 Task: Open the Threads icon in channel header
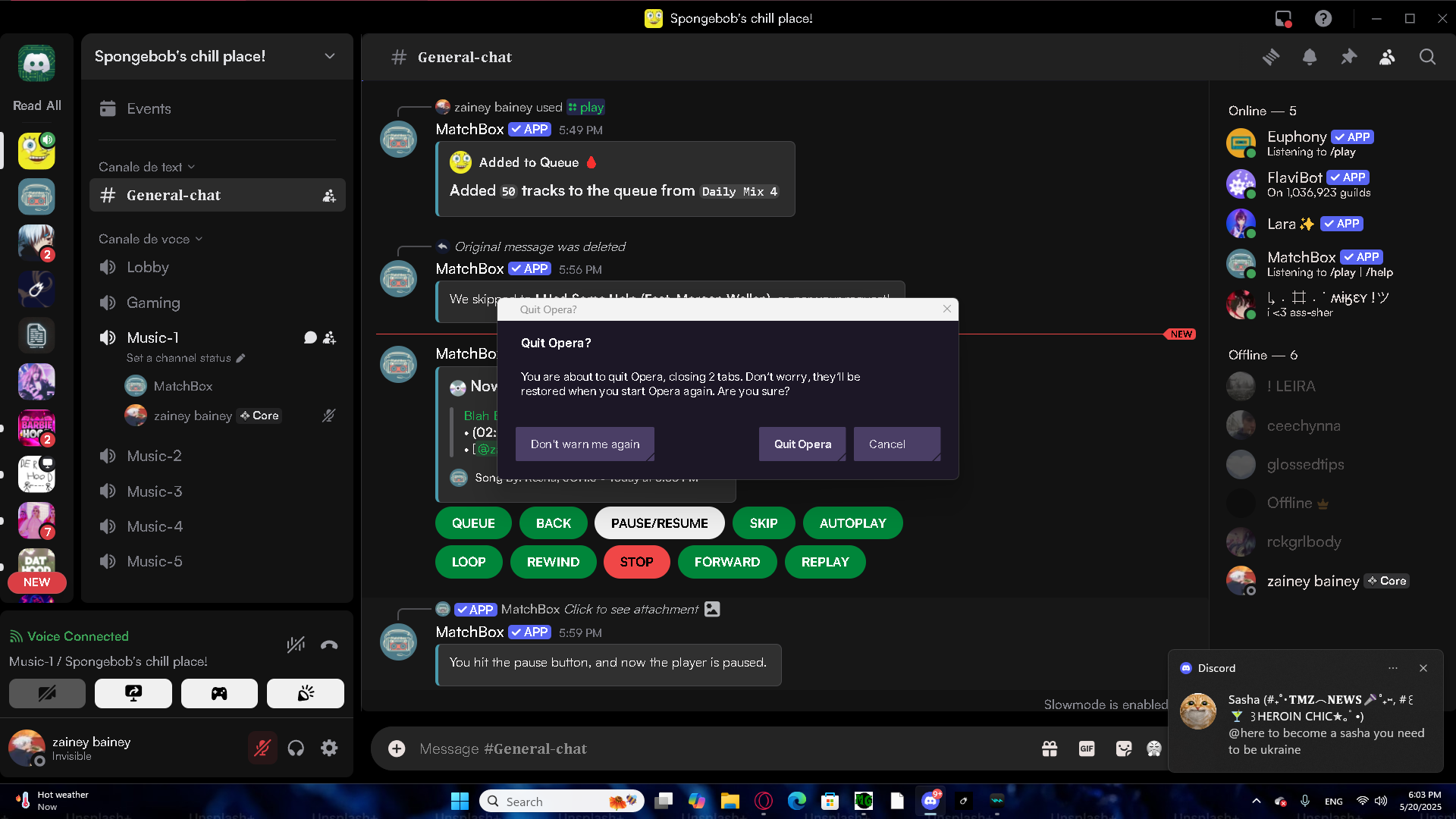pos(1271,57)
